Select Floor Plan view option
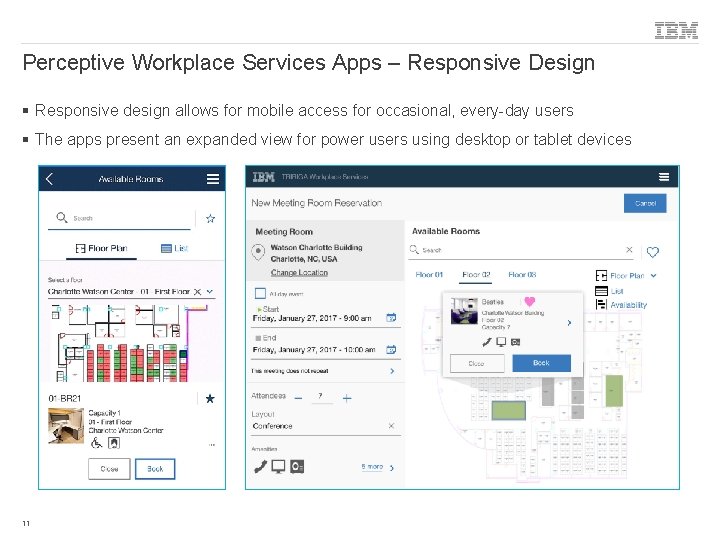Screen dimensions: 720x540 coord(620,276)
